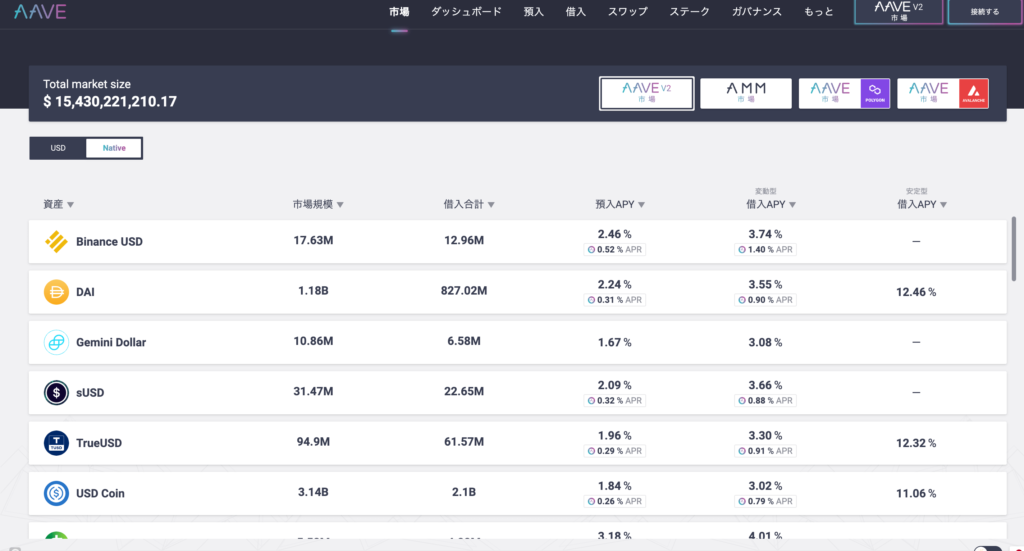The width and height of the screenshot is (1024, 551).
Task: Click incentive icon beside USD Coin 0.26% APR
Action: pos(591,501)
